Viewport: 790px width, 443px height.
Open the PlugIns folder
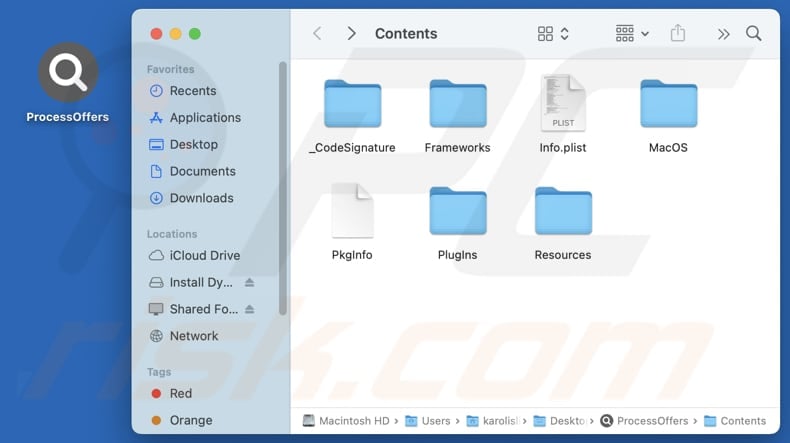(x=457, y=211)
